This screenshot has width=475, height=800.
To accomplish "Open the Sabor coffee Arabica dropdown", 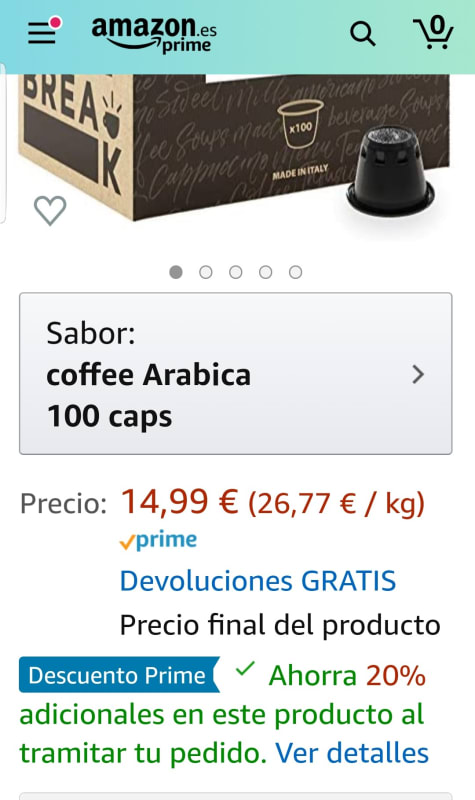I will 236,373.
